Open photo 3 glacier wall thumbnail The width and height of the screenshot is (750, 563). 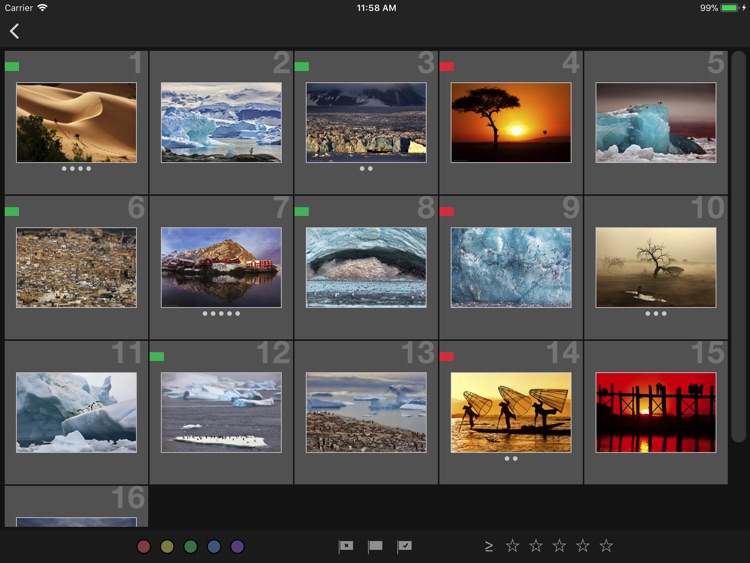(366, 122)
